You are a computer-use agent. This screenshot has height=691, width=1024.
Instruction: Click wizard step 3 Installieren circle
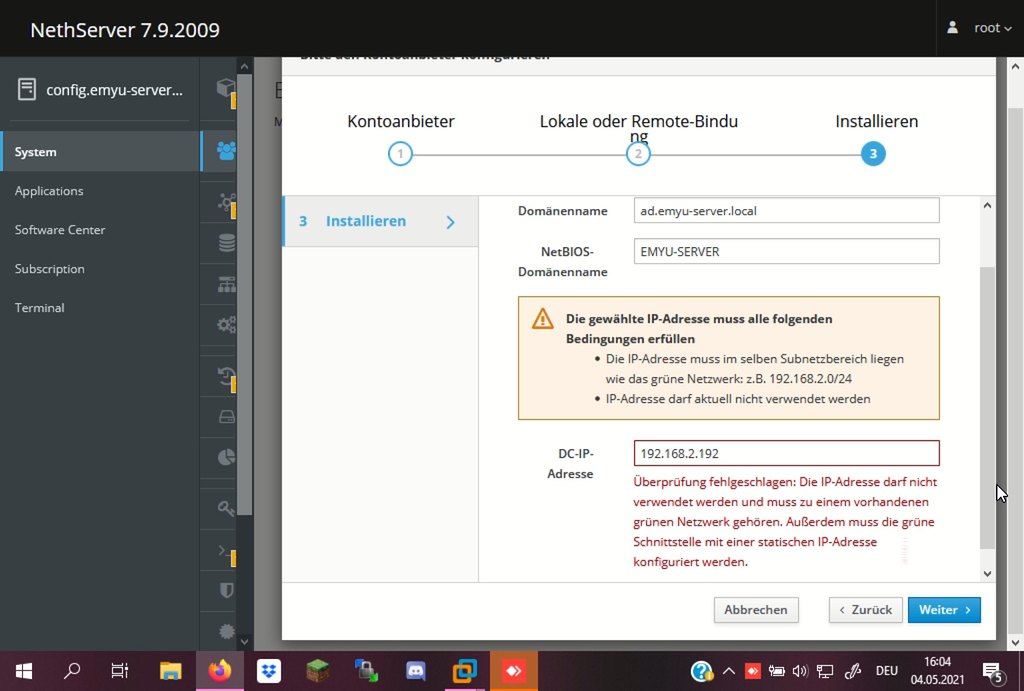(x=873, y=154)
